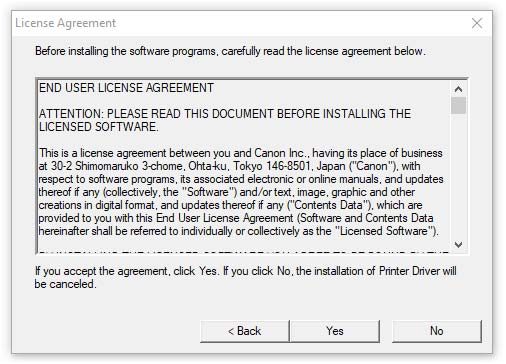The image size is (506, 364).
Task: Click the LICENSED SOFTWARE. line in the text box
Action: coord(99,127)
